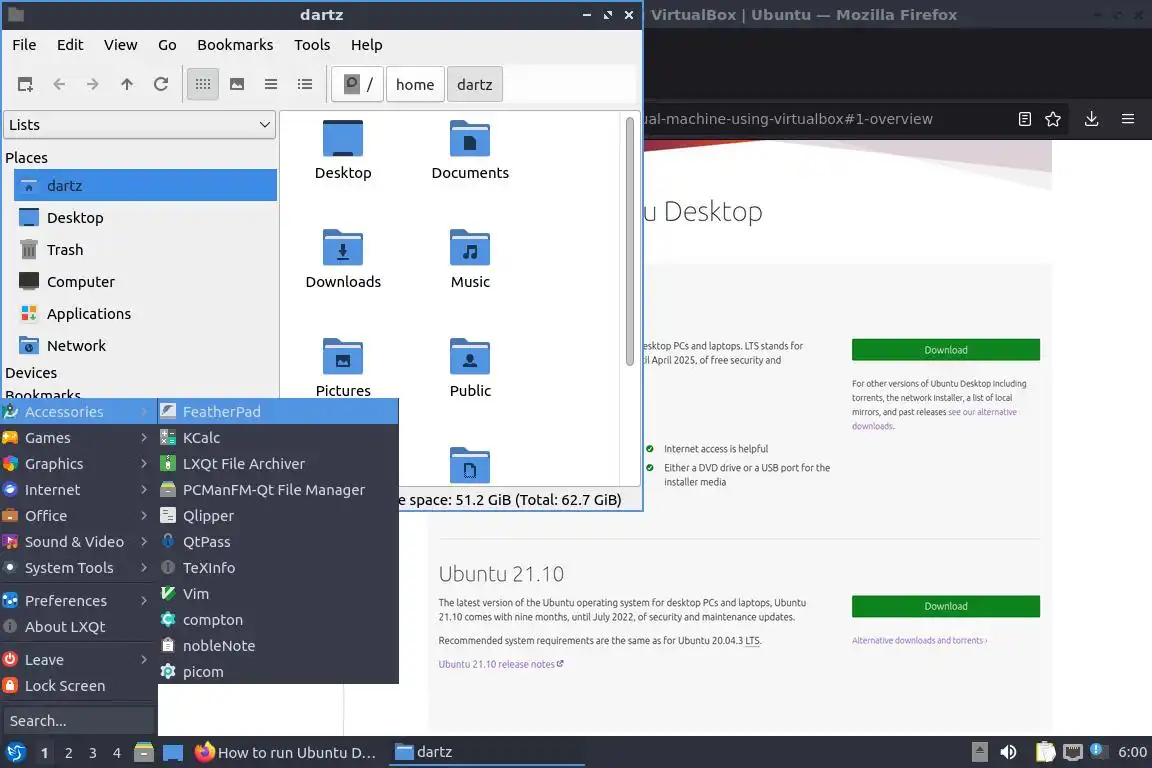Open Firefox downloads panel icon
The height and width of the screenshot is (768, 1152).
[x=1092, y=119]
